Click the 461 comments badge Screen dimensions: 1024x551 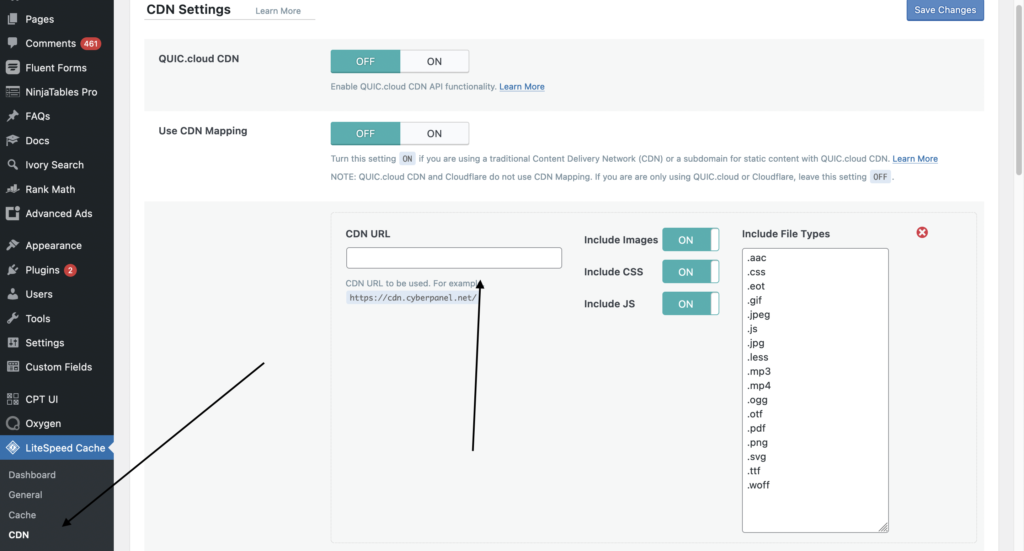(90, 44)
